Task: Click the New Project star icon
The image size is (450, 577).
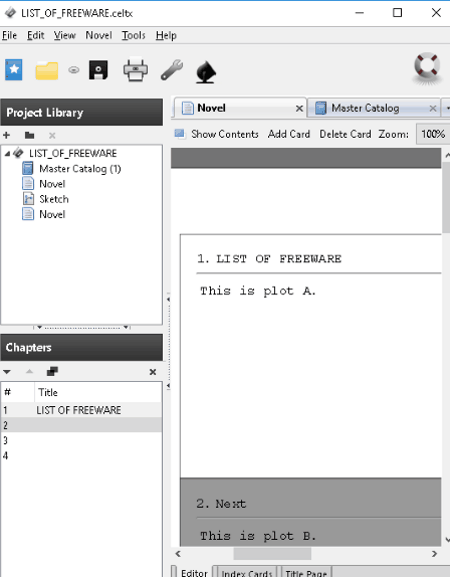Action: point(14,70)
